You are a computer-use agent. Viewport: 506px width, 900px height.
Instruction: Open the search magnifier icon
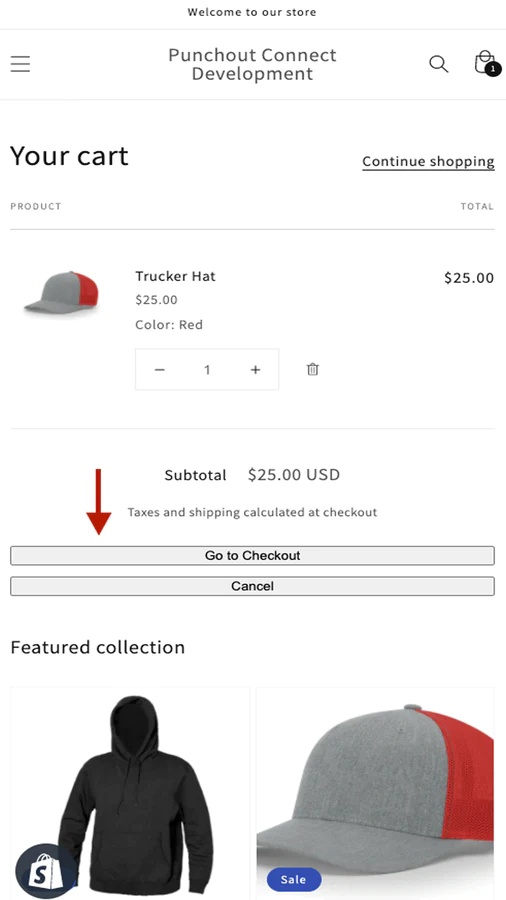pos(438,64)
